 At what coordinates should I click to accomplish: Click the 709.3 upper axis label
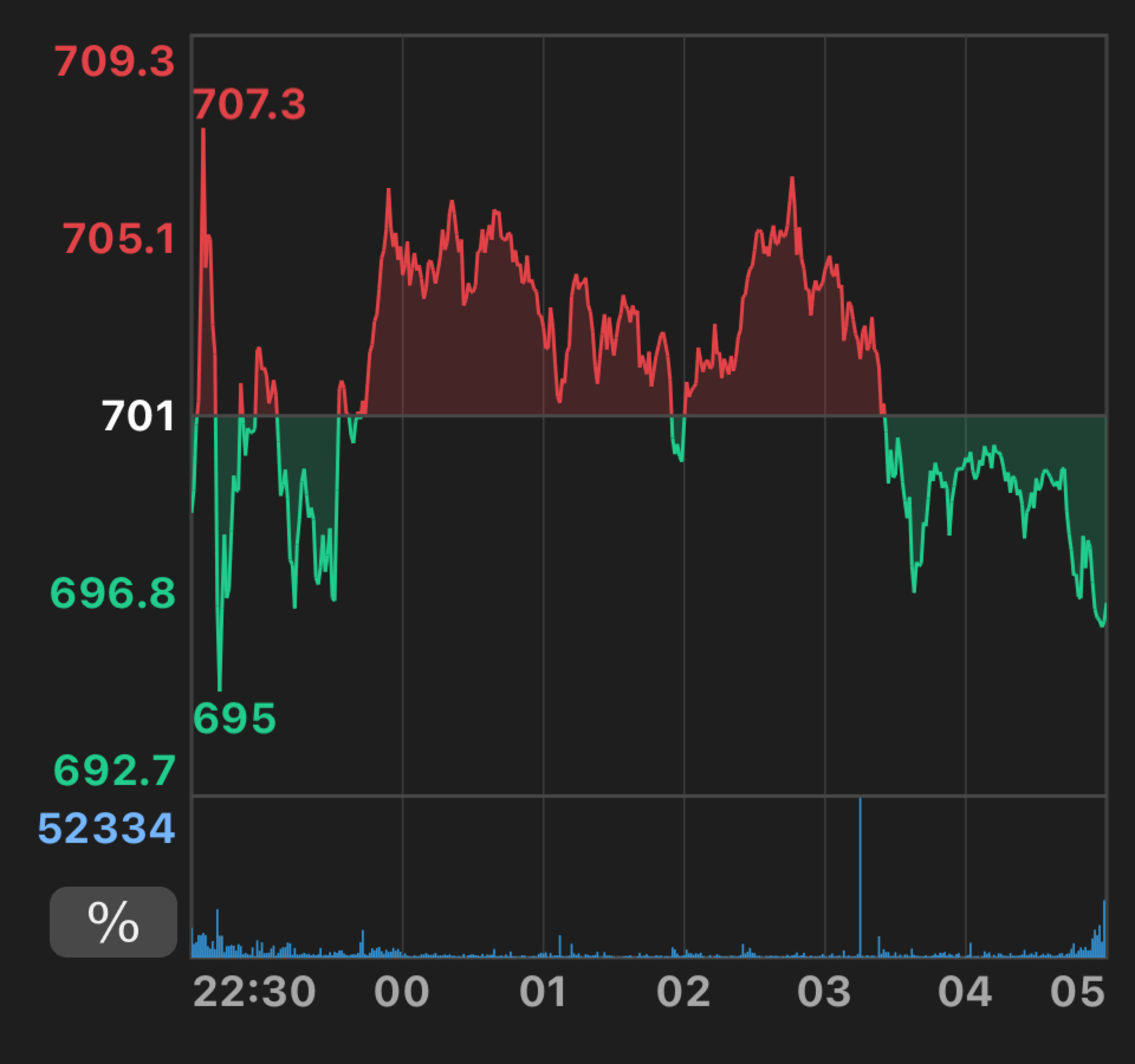pos(115,61)
